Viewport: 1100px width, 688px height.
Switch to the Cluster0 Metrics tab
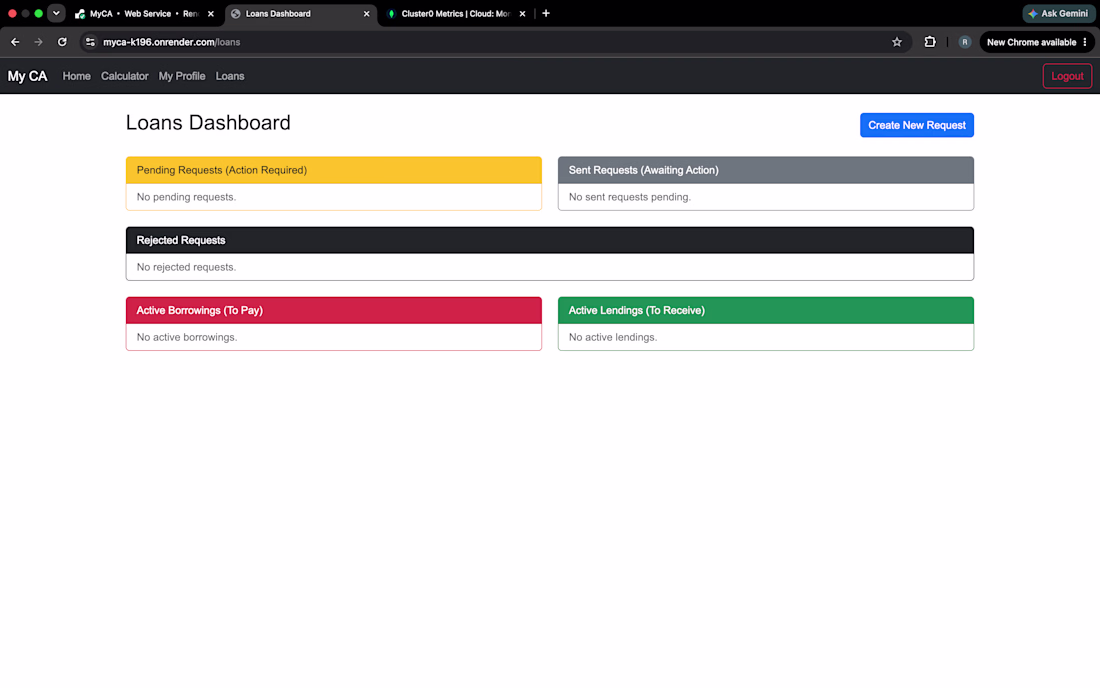click(x=456, y=14)
